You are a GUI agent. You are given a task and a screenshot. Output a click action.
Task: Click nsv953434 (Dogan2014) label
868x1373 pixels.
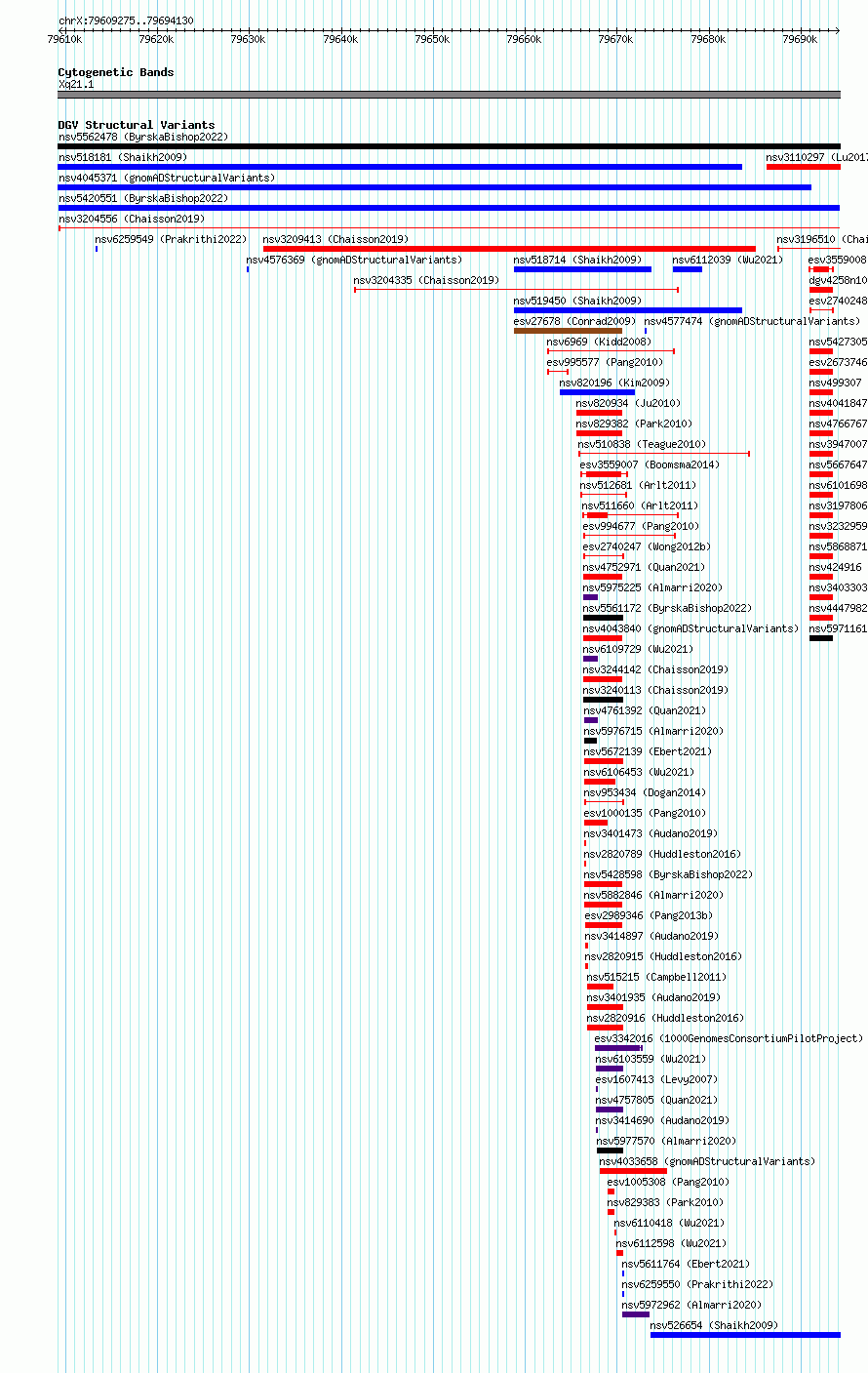[x=646, y=792]
